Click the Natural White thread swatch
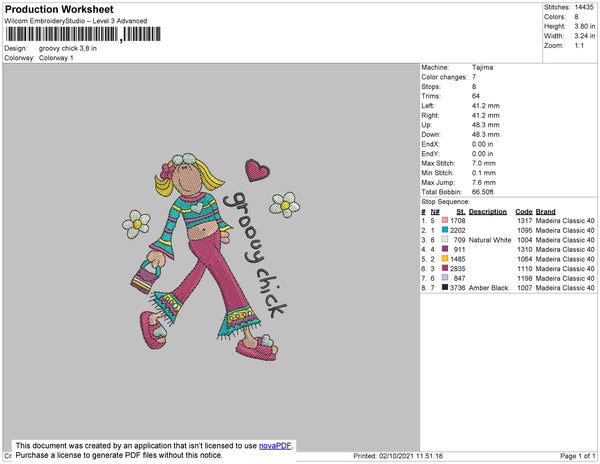This screenshot has height=464, width=600. pos(445,239)
